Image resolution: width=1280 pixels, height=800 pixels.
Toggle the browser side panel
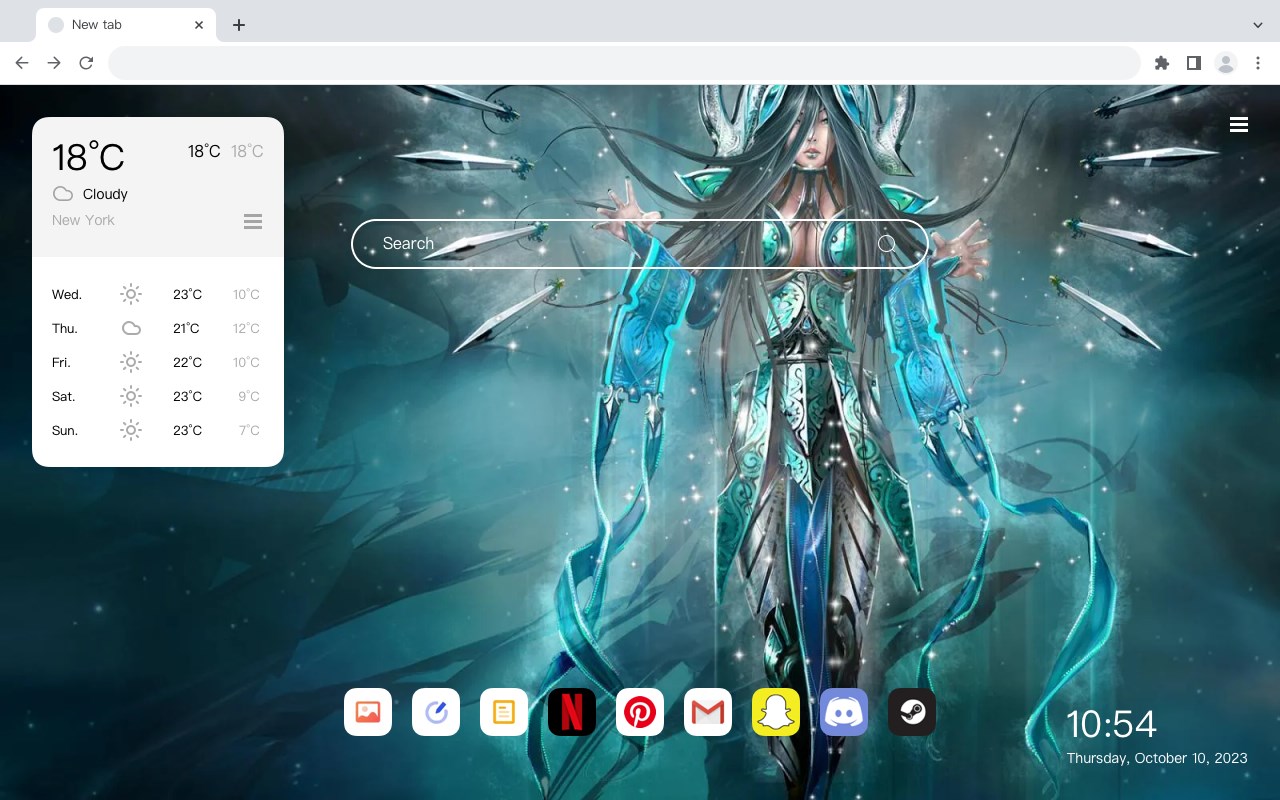point(1193,63)
